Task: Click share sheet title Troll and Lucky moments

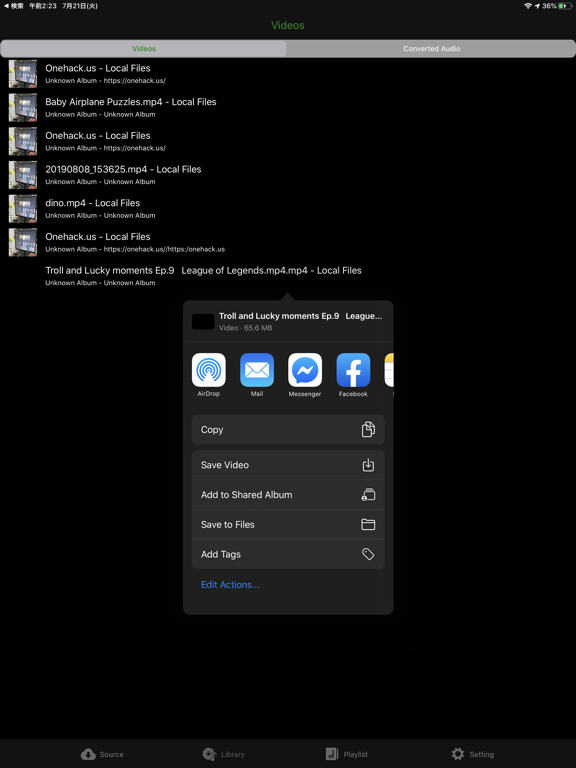Action: 300,316
